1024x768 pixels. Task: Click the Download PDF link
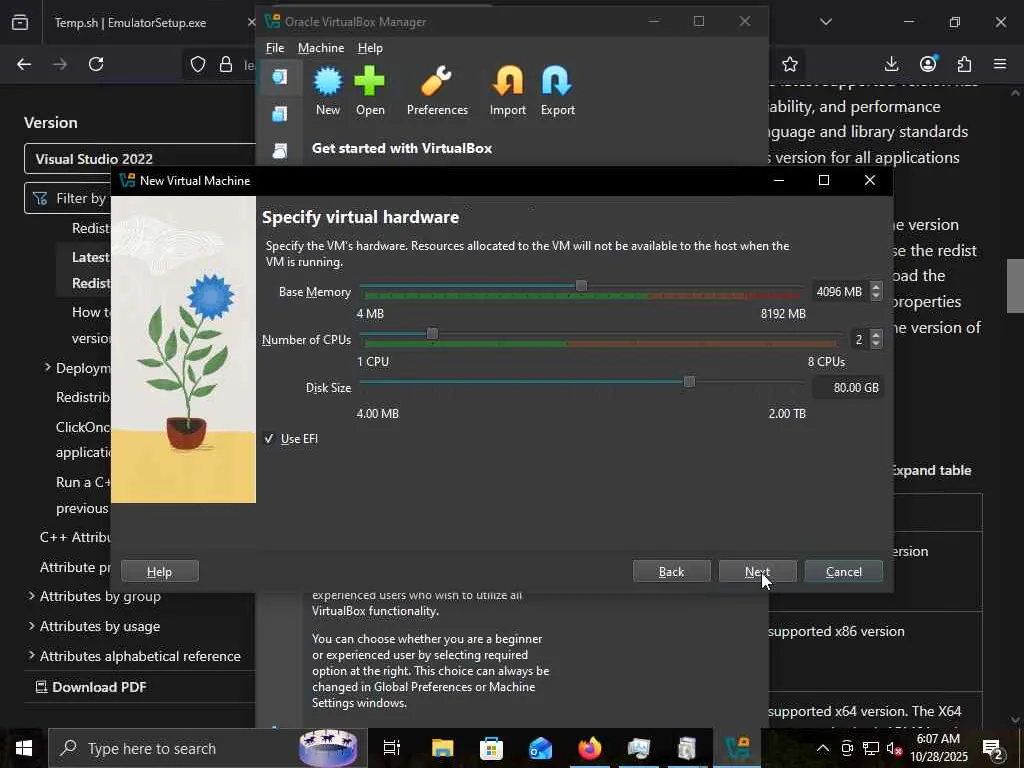[91, 687]
